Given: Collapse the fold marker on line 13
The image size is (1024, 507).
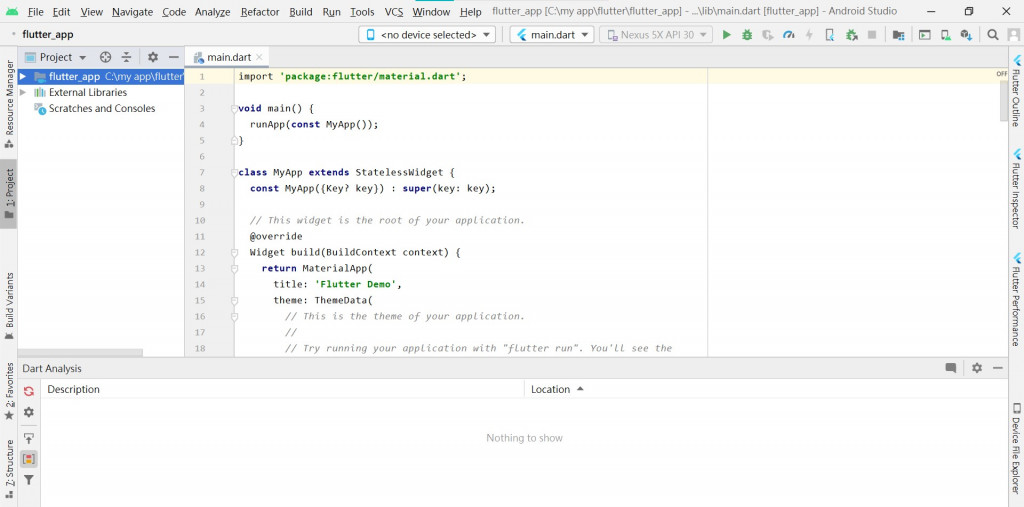Looking at the screenshot, I should tap(234, 268).
